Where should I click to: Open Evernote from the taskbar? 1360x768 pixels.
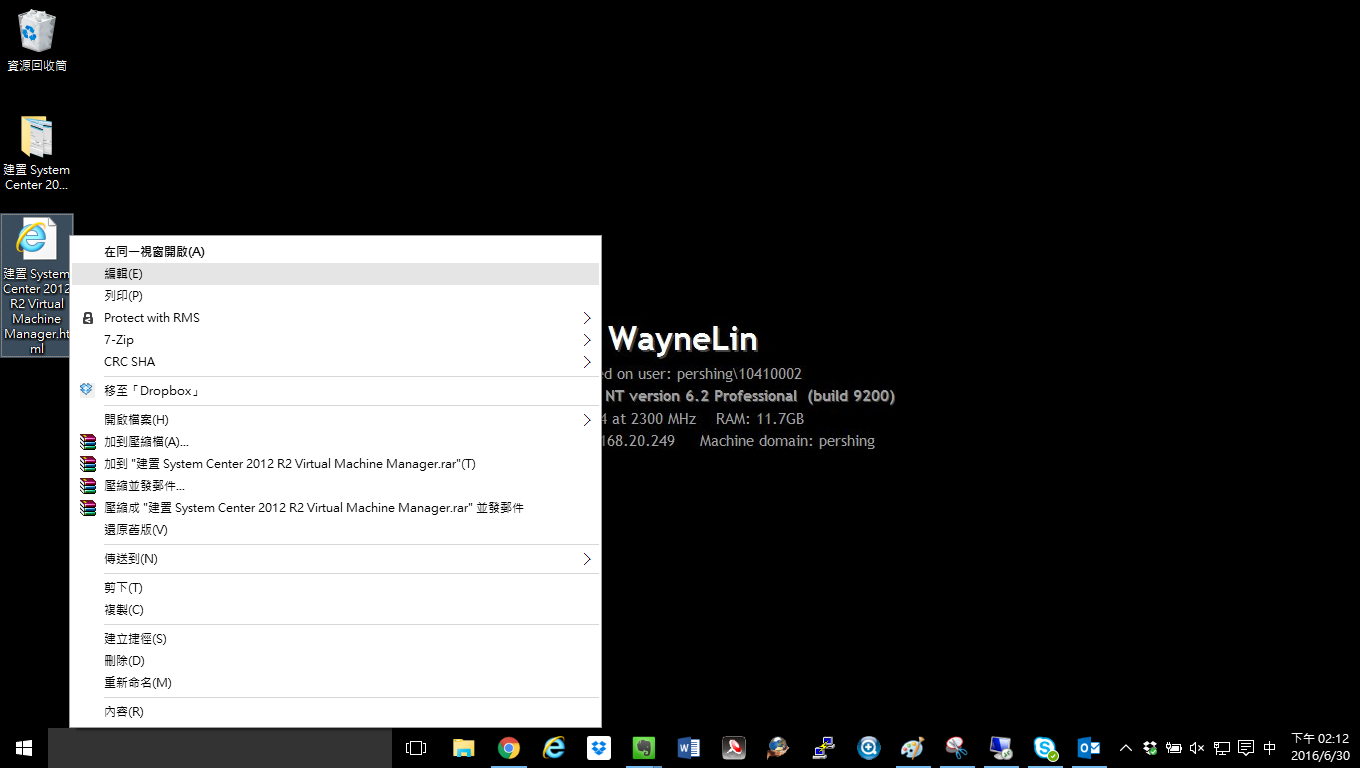point(644,748)
